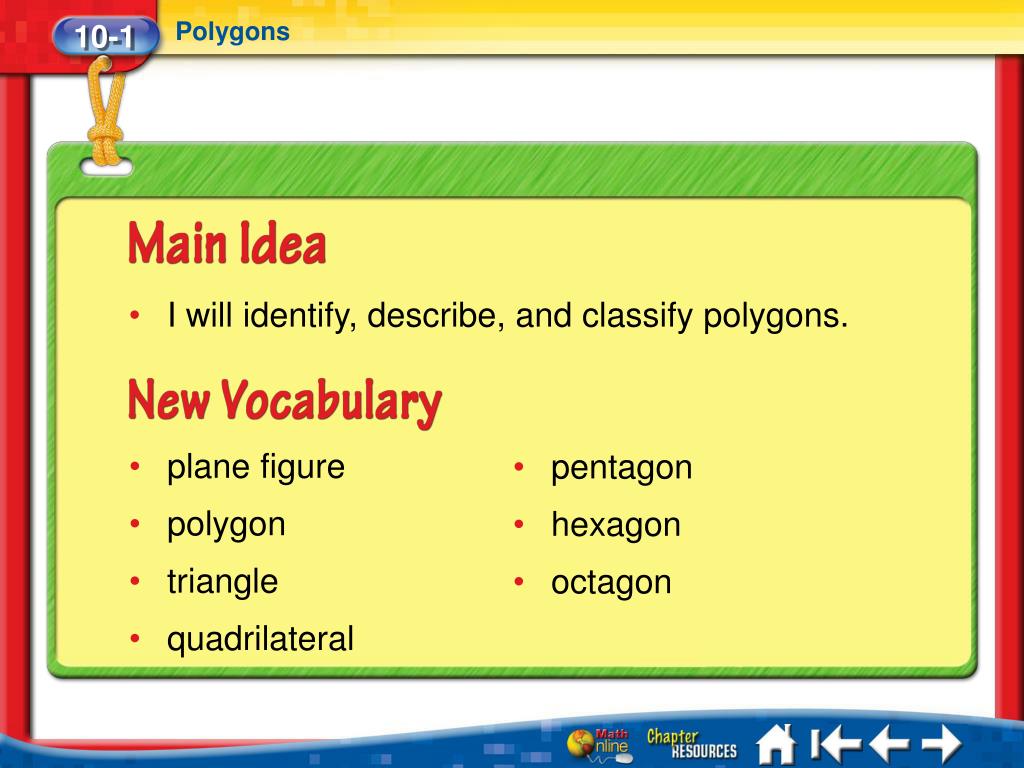The width and height of the screenshot is (1024, 768).
Task: Click vocabulary word polygon
Action: [226, 525]
